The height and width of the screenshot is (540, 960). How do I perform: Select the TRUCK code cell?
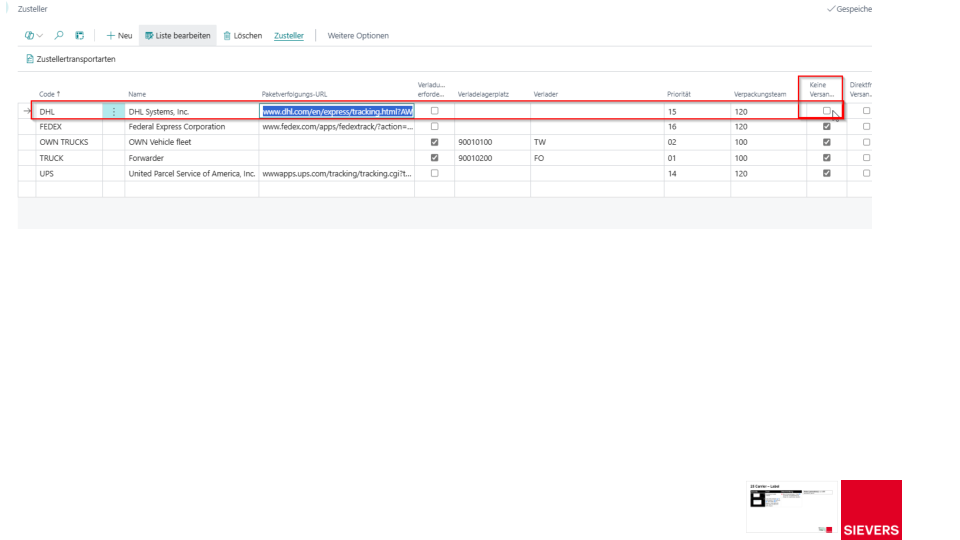point(69,158)
